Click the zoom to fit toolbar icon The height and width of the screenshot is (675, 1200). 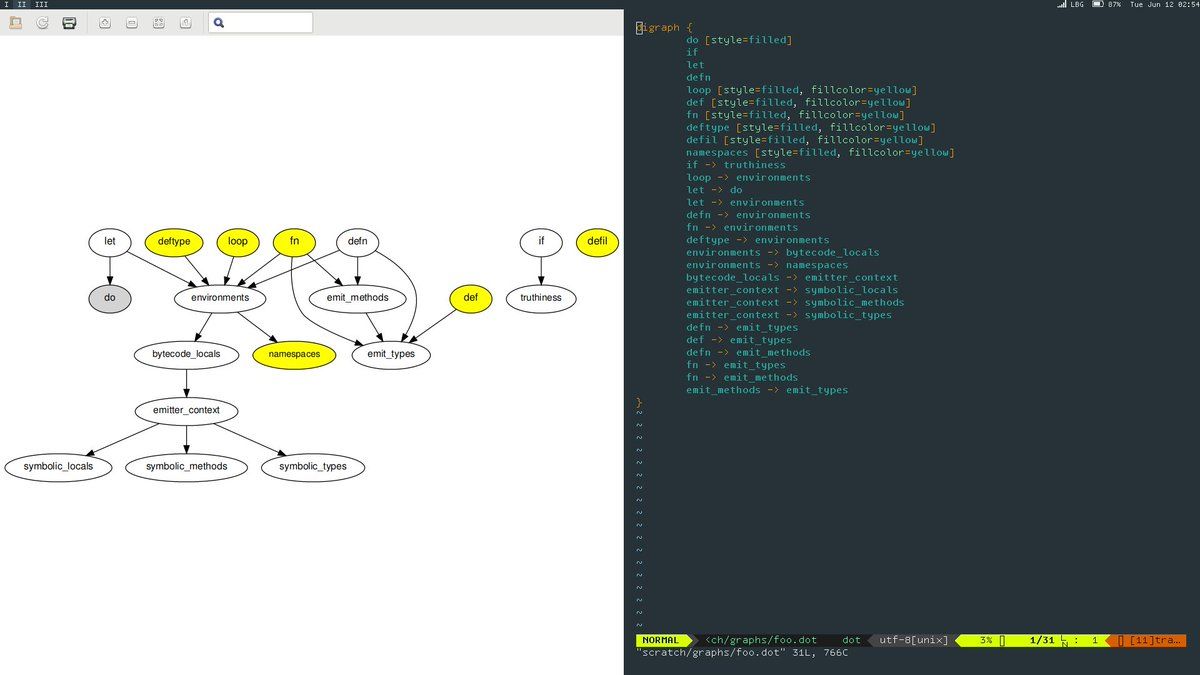tap(159, 22)
